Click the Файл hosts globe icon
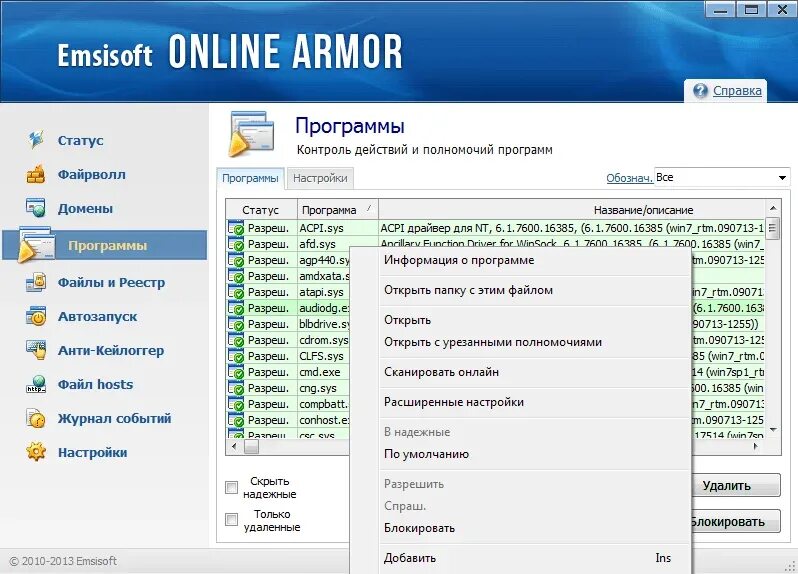 tap(36, 384)
